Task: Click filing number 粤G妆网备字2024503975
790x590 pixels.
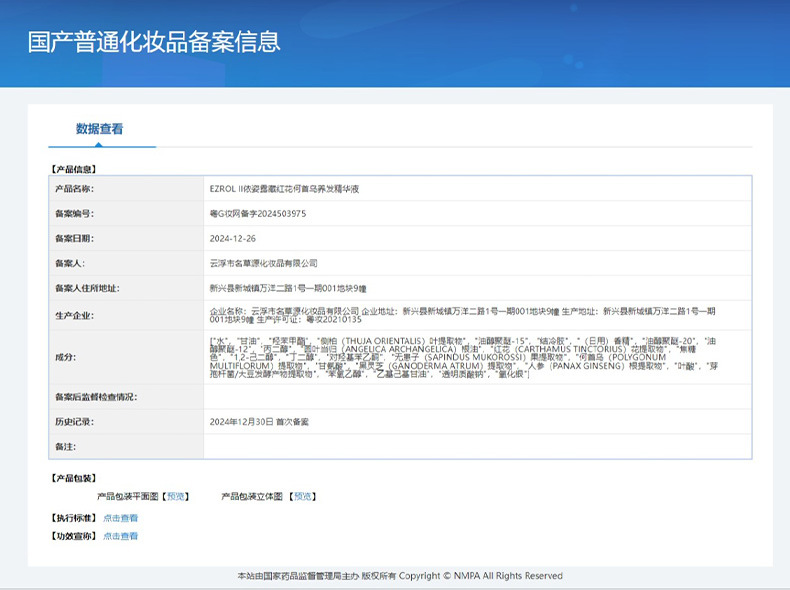Action: click(257, 214)
